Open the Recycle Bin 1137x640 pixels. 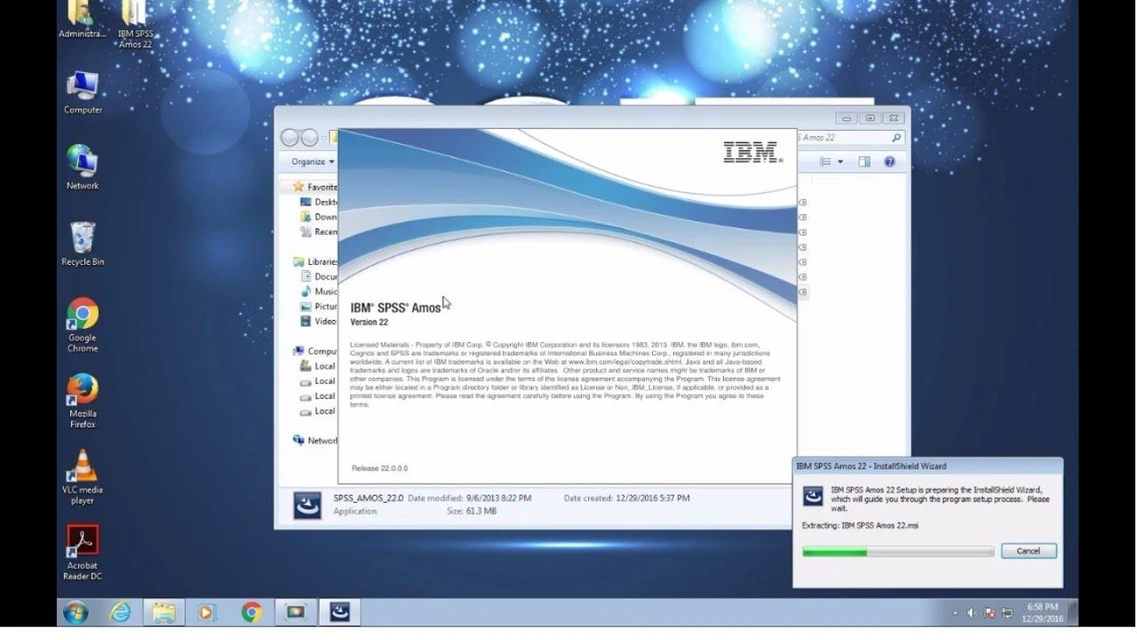[83, 244]
